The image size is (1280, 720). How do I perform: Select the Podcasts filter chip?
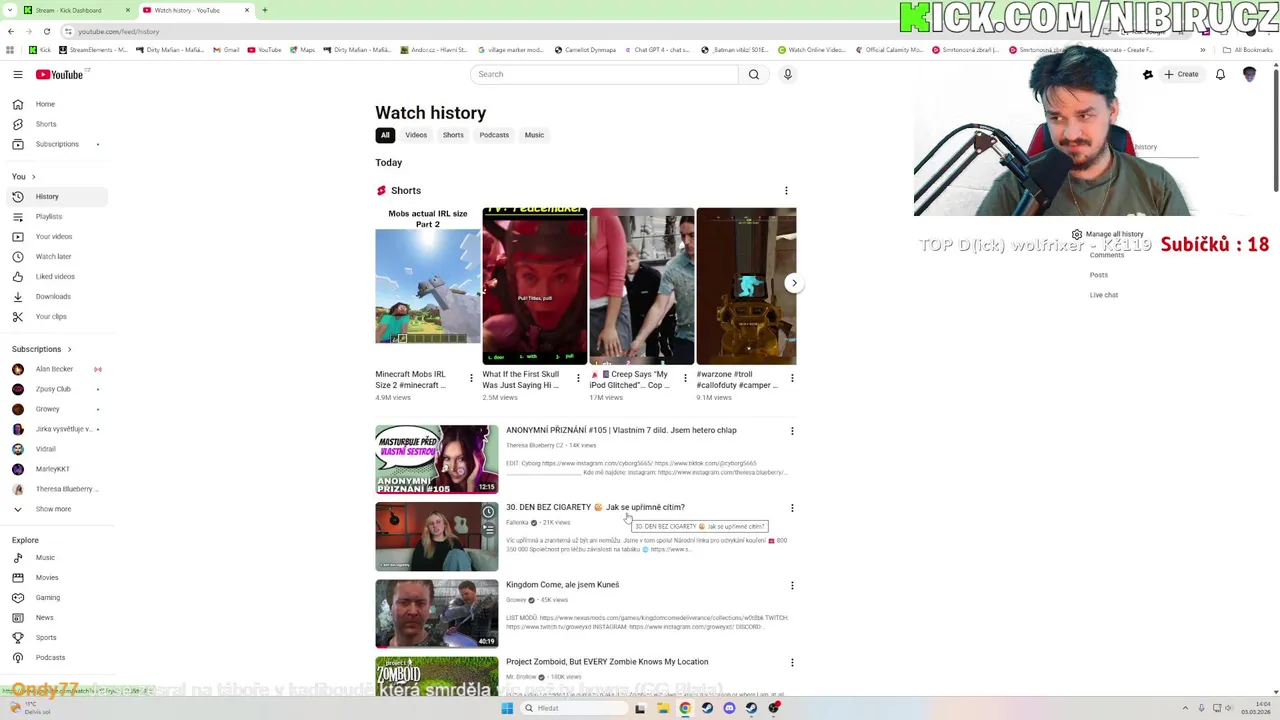(x=494, y=135)
